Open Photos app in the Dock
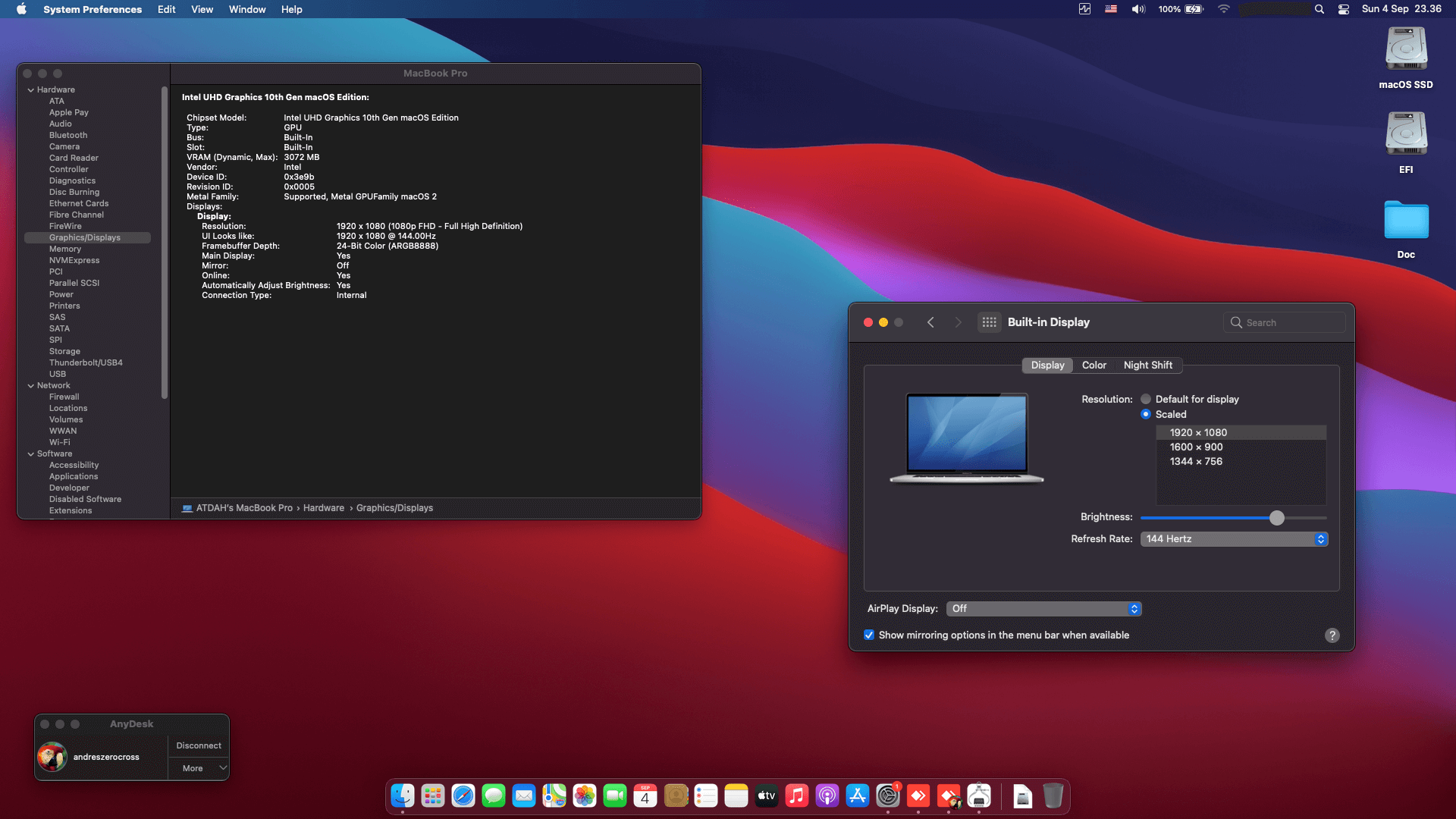This screenshot has height=819, width=1456. (585, 795)
